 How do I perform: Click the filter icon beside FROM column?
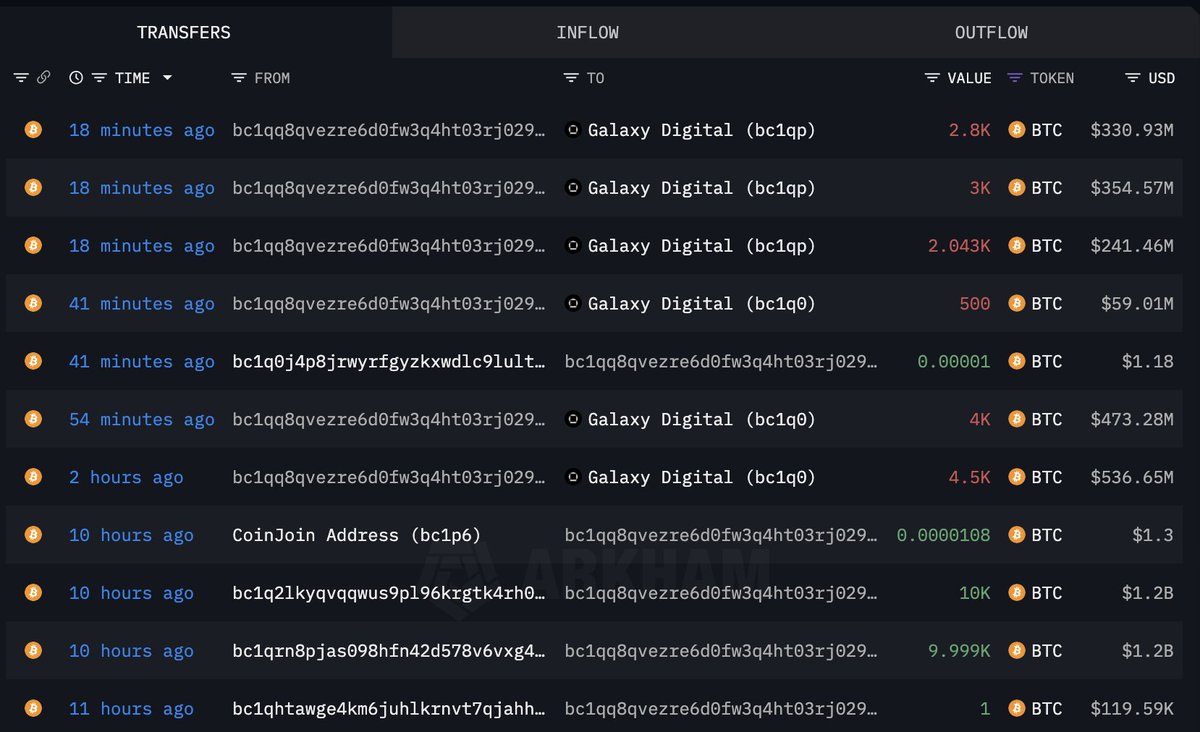coord(237,77)
